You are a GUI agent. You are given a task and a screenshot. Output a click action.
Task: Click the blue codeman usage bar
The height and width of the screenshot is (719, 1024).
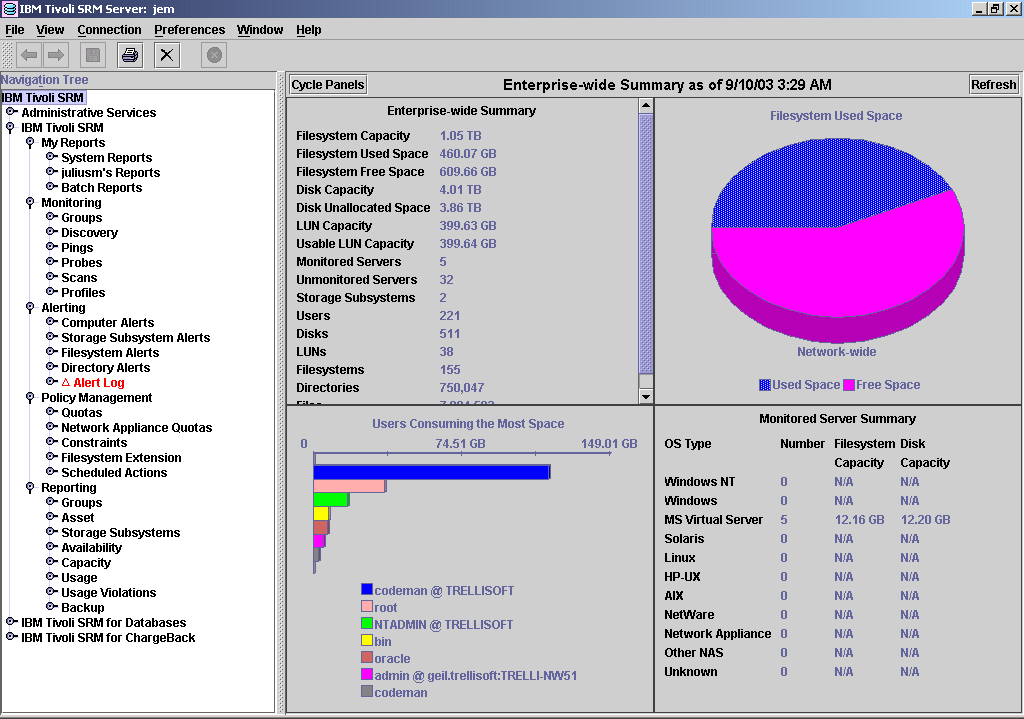click(432, 472)
